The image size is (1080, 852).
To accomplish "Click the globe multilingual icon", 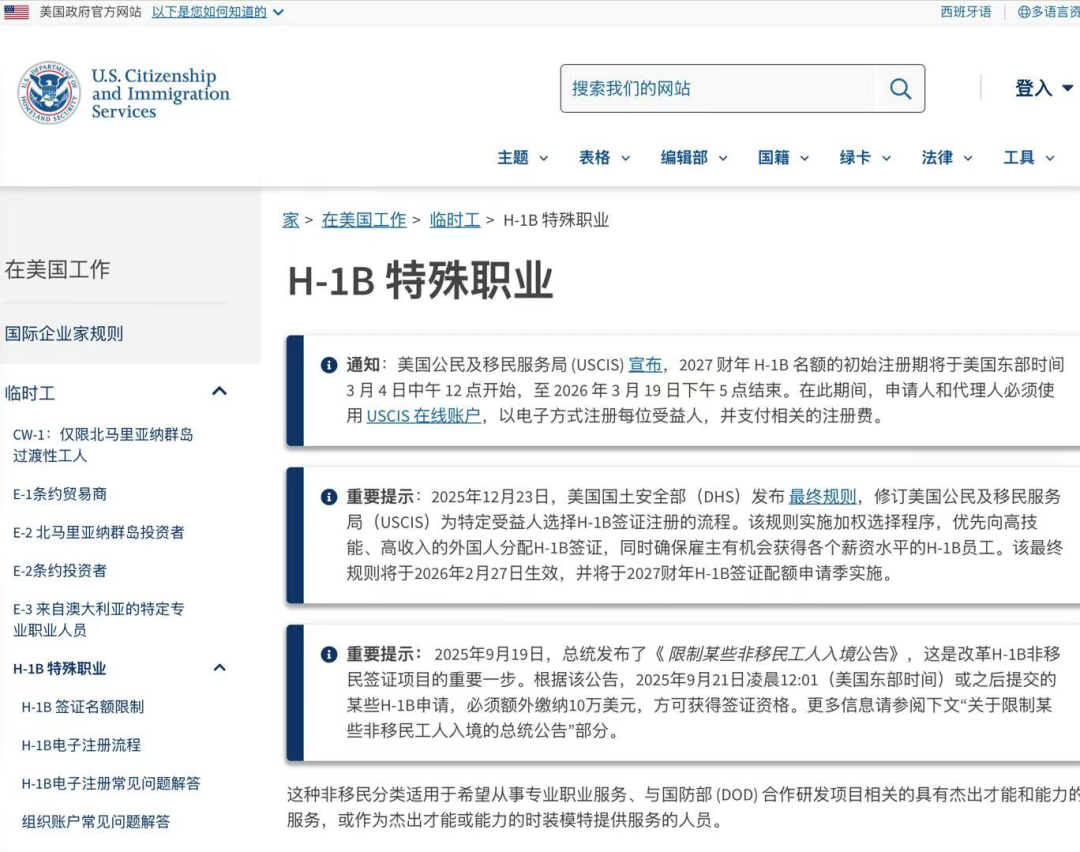I will click(x=1024, y=12).
